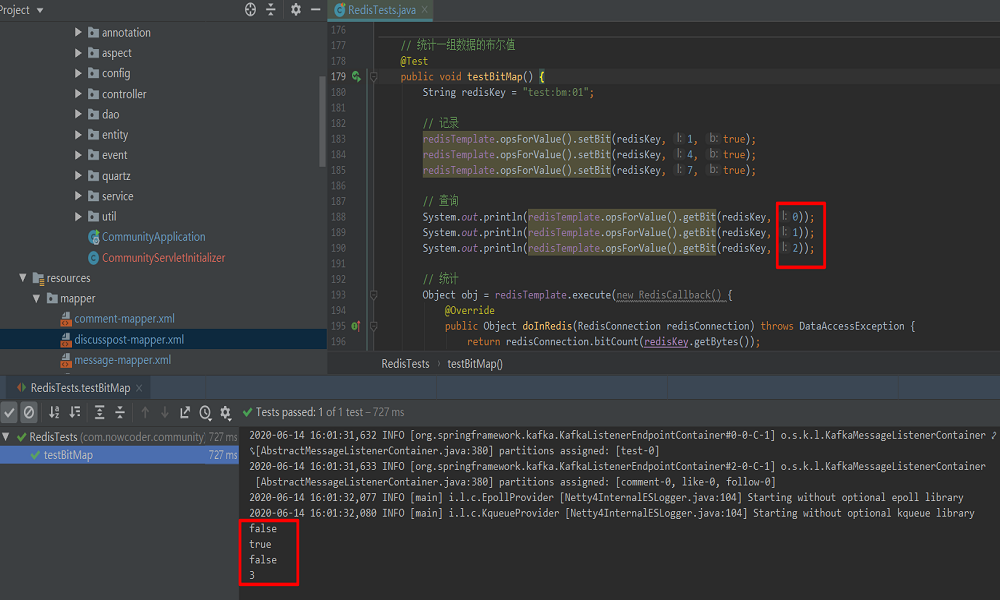Select the quartz folder

point(116,175)
